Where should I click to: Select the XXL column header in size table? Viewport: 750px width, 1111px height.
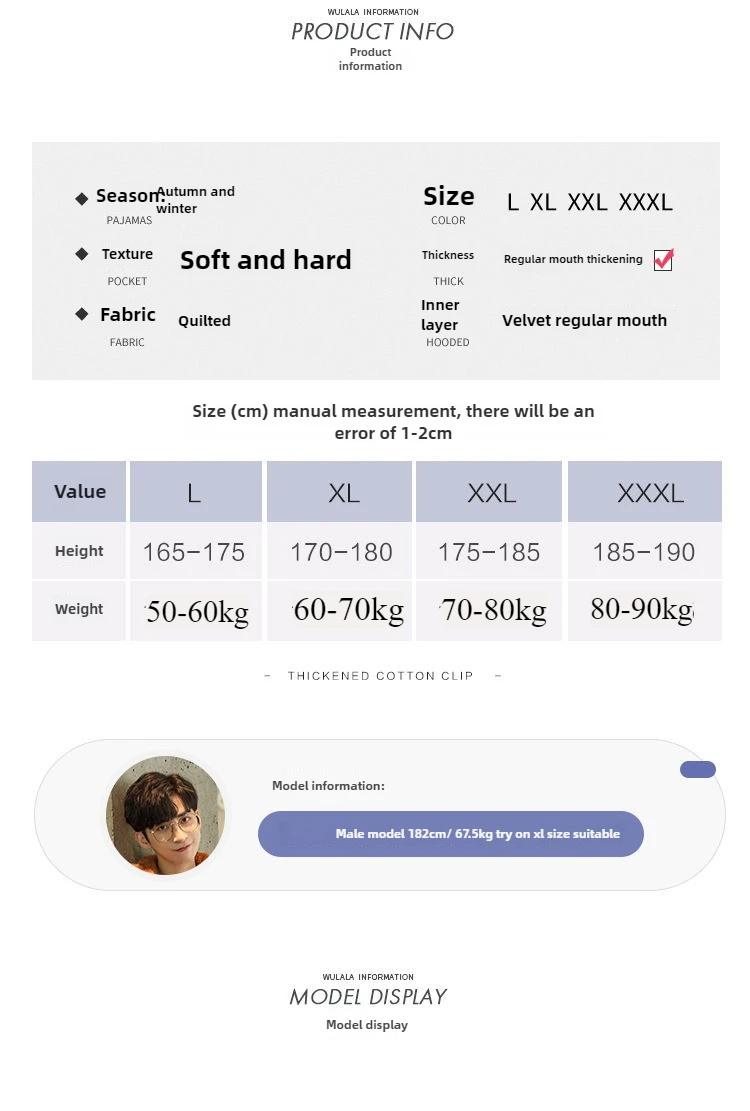point(491,492)
